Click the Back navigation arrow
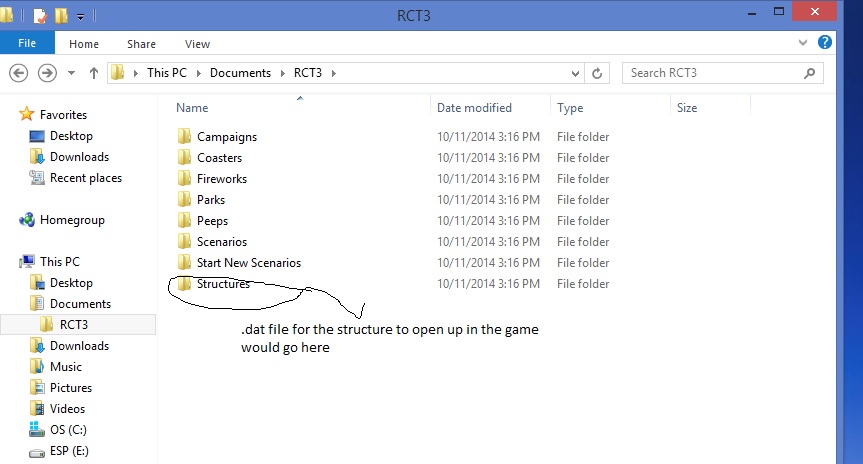 (x=18, y=73)
